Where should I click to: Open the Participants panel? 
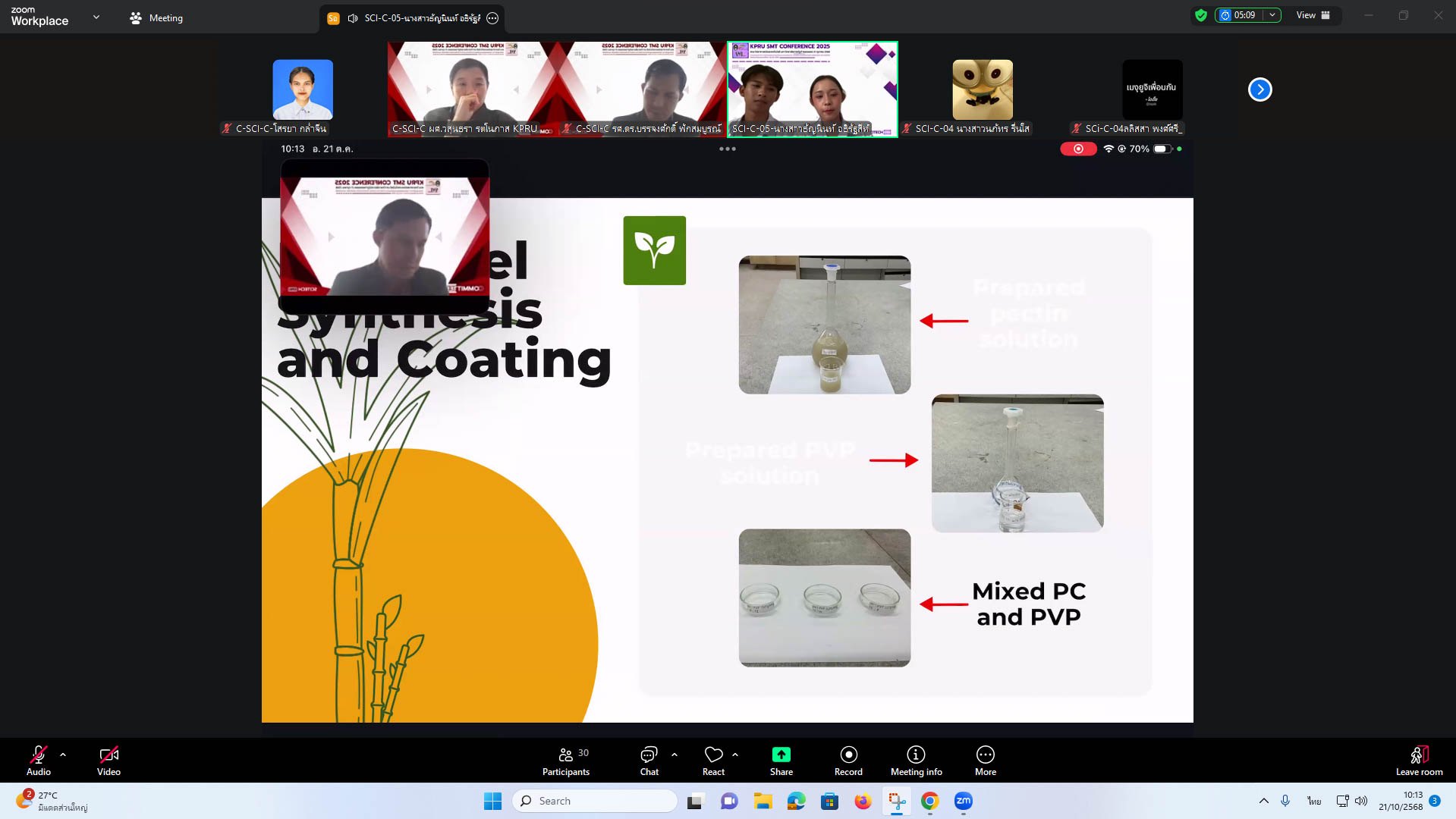click(x=565, y=761)
